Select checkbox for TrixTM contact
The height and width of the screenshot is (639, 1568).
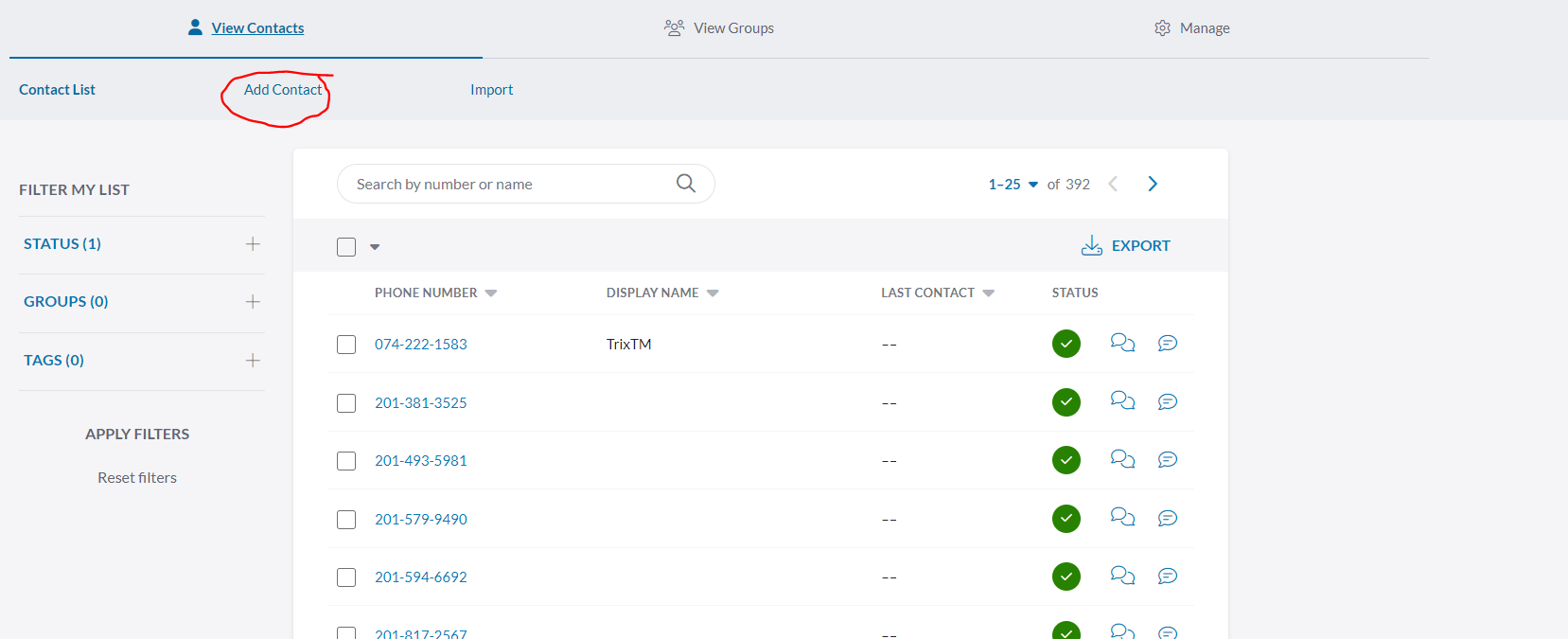(346, 345)
